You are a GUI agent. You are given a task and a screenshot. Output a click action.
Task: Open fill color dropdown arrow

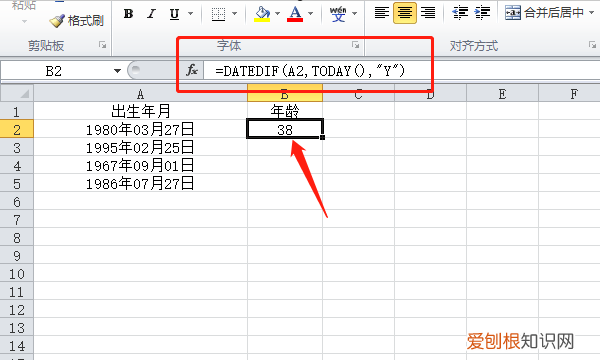[x=277, y=14]
